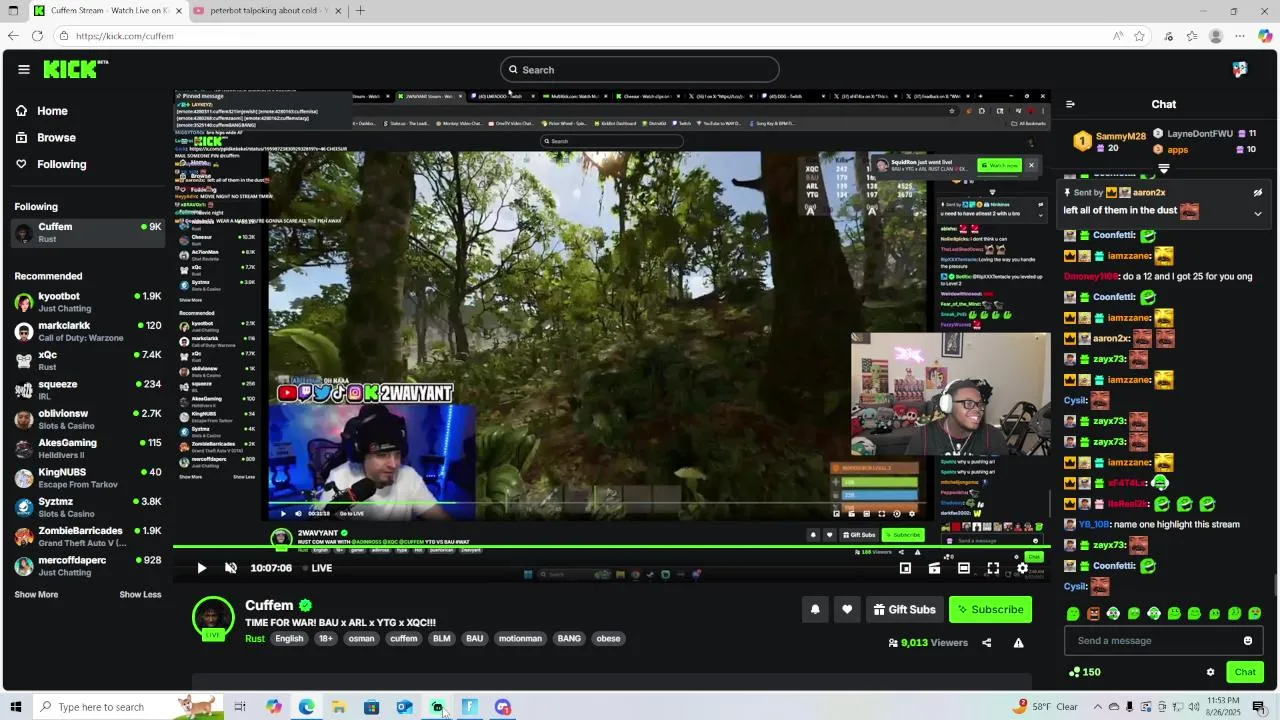Play the stream with the play button
1280x720 pixels.
[x=201, y=568]
